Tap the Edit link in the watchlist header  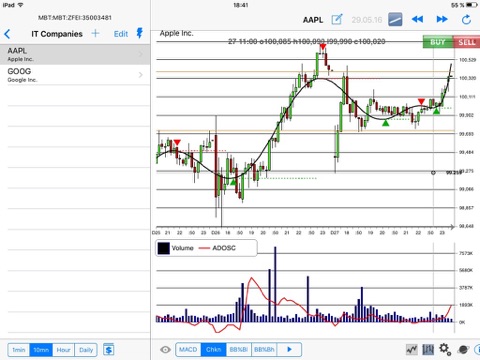121,34
